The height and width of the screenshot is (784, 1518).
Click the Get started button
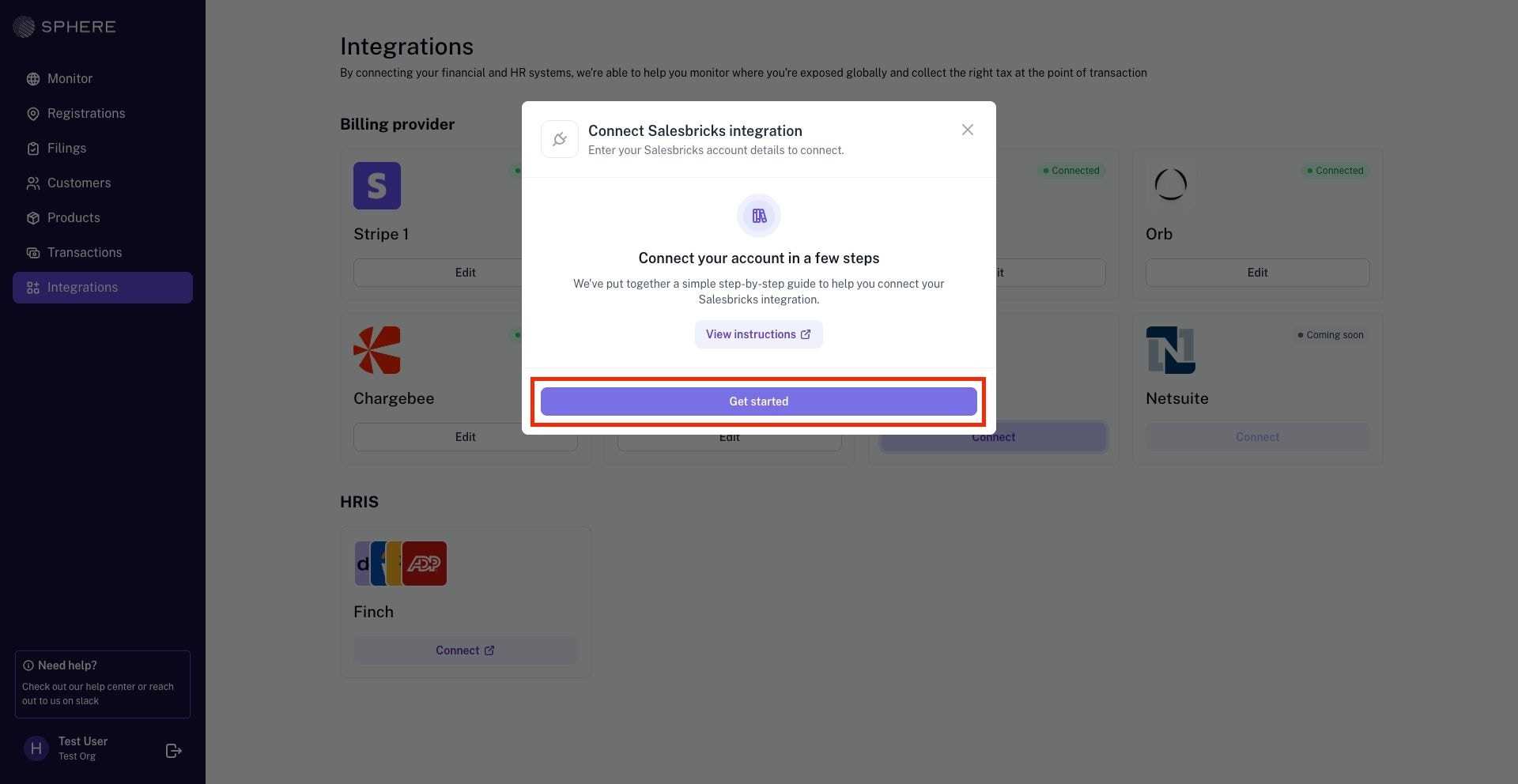click(759, 401)
